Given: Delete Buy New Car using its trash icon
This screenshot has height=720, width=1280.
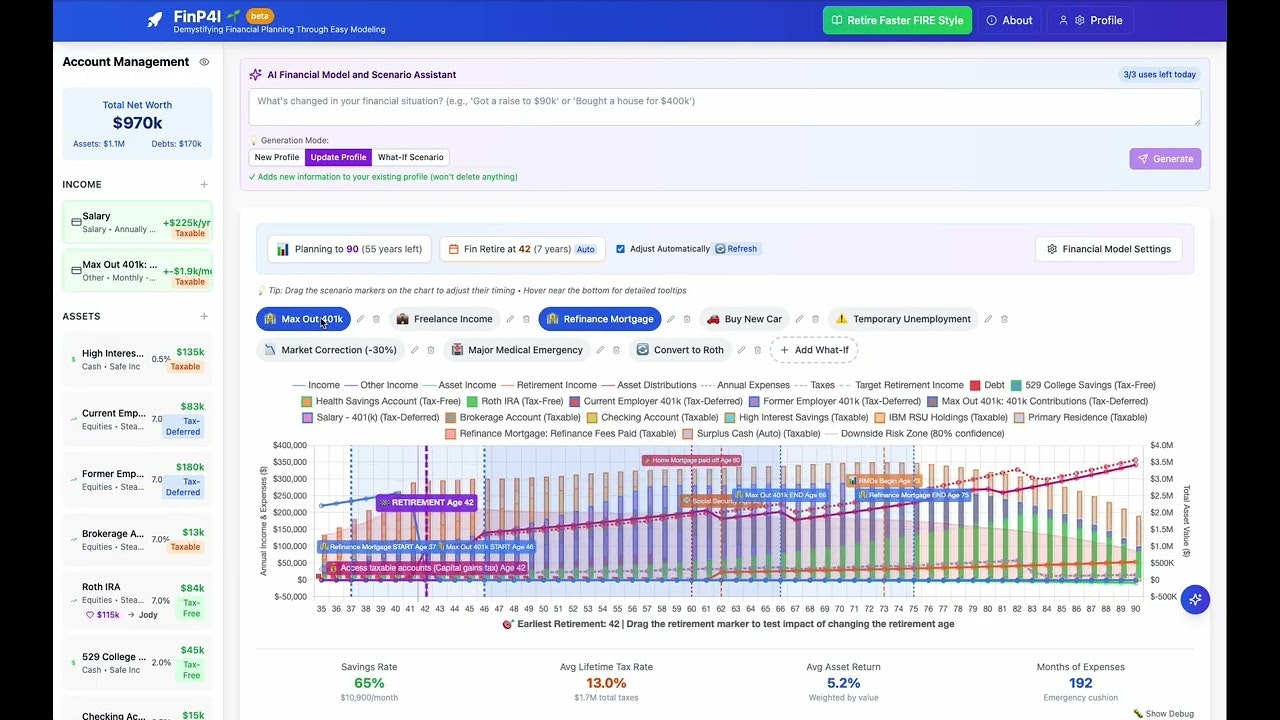Looking at the screenshot, I should (x=814, y=319).
